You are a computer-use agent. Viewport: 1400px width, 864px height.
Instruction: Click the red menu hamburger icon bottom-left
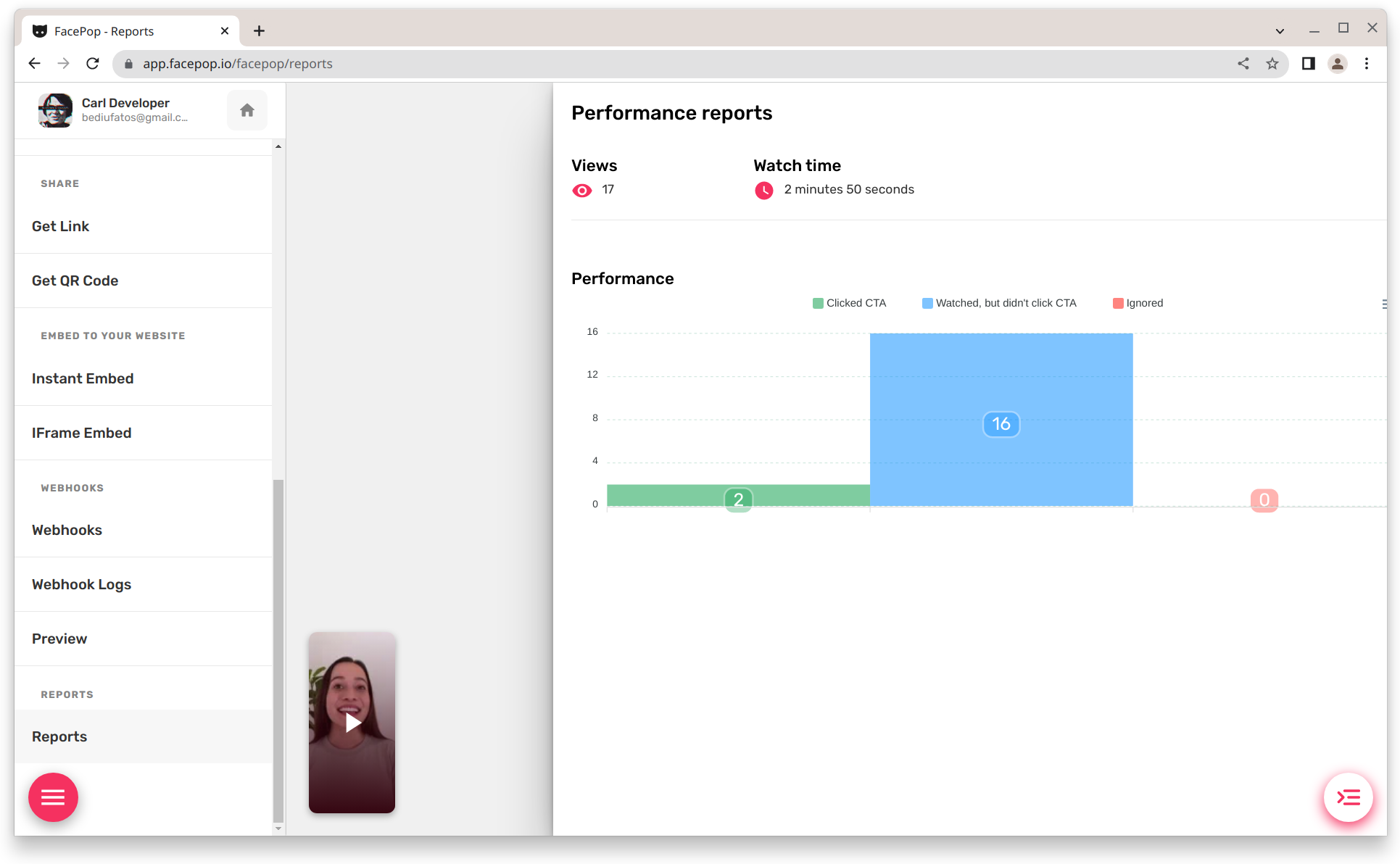click(x=53, y=797)
